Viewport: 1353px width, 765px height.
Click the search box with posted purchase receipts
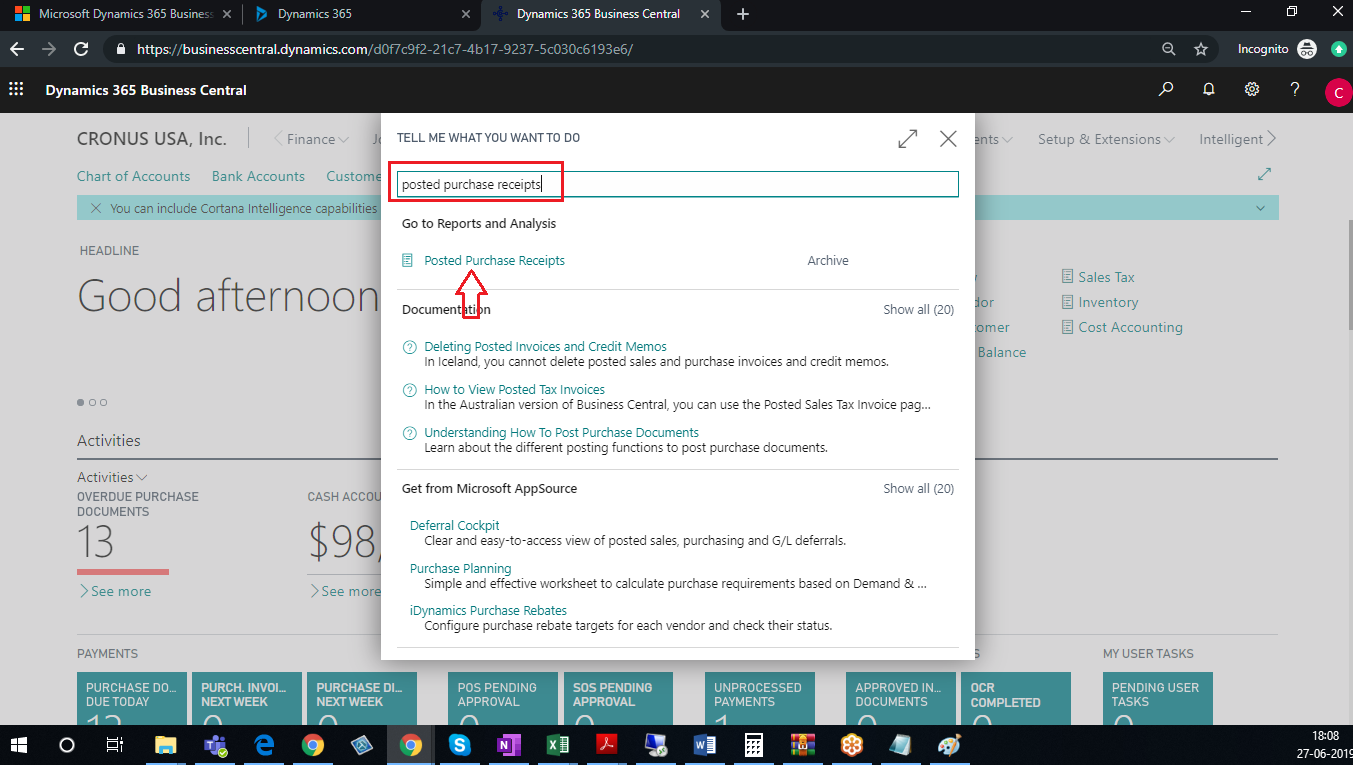tap(677, 184)
